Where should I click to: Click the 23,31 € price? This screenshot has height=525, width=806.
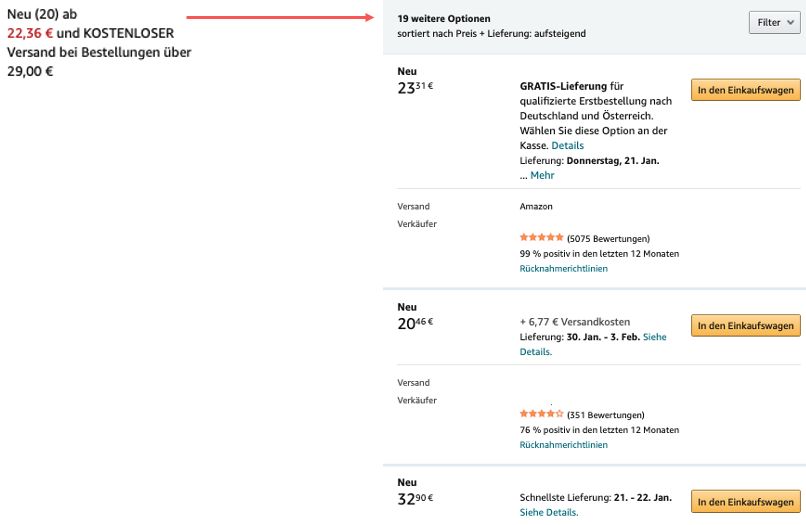point(415,87)
